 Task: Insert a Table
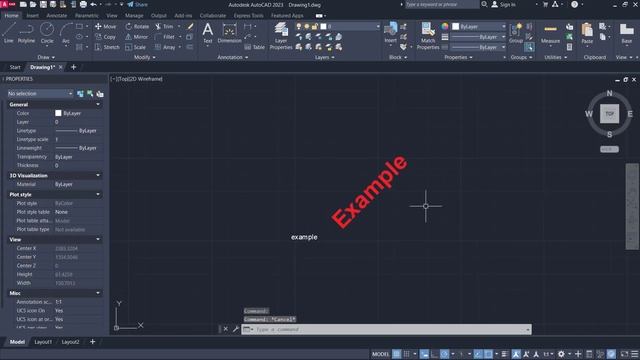(255, 47)
